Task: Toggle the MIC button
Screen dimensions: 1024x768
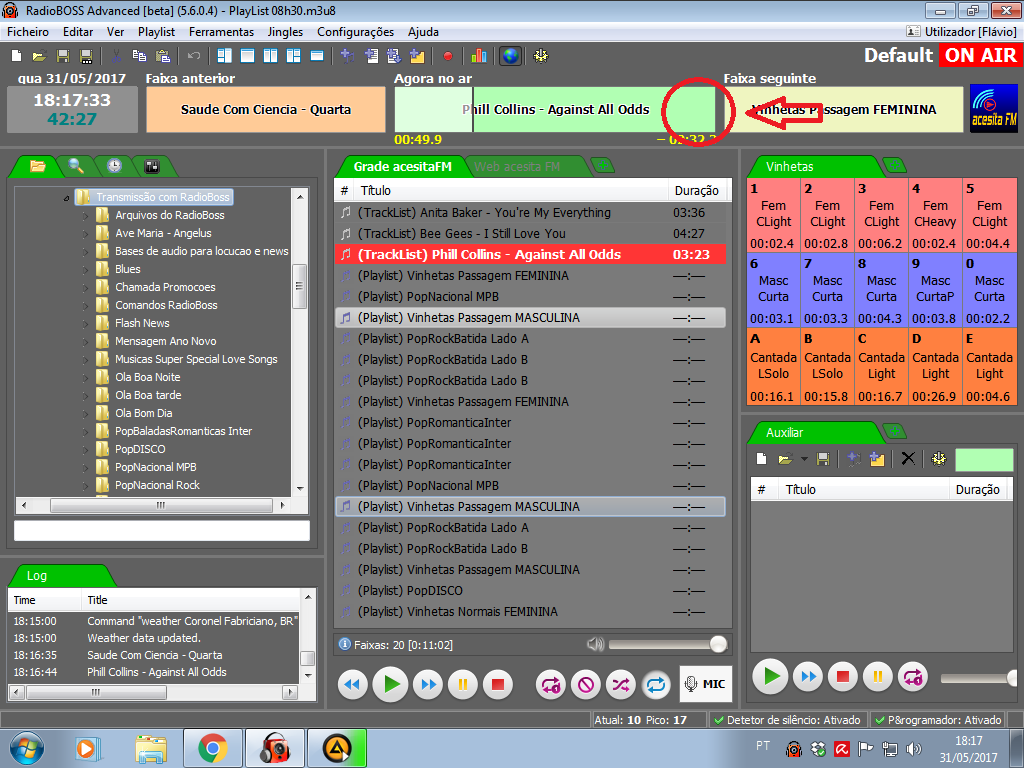Action: click(705, 684)
